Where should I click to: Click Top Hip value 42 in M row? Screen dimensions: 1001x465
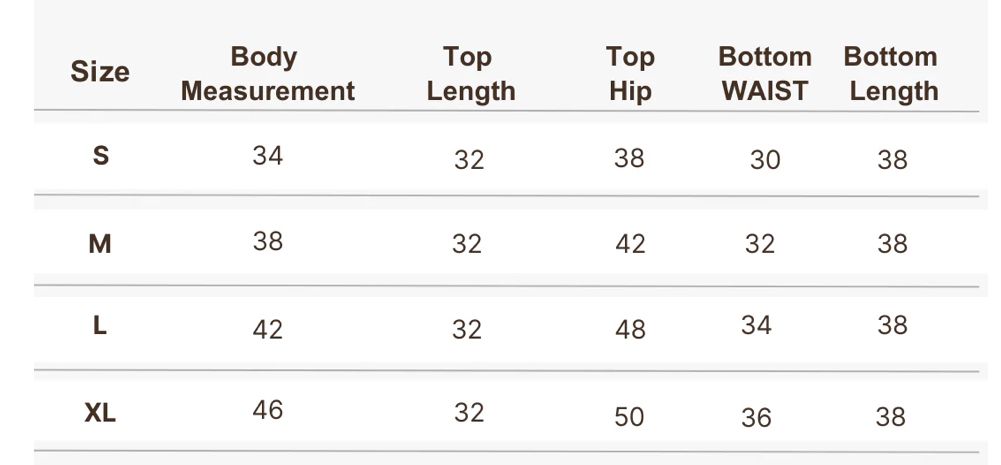click(x=630, y=243)
